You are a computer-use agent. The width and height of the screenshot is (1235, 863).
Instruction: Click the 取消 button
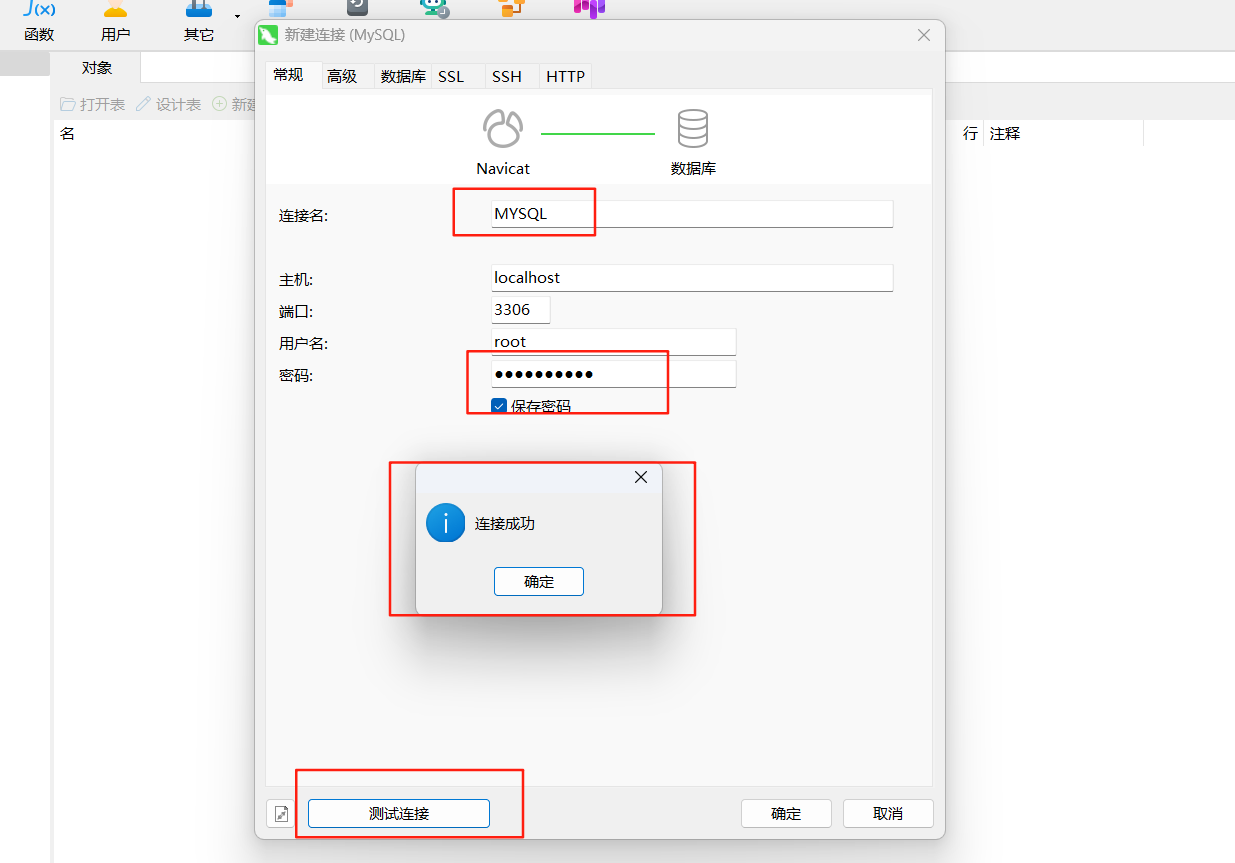[888, 813]
